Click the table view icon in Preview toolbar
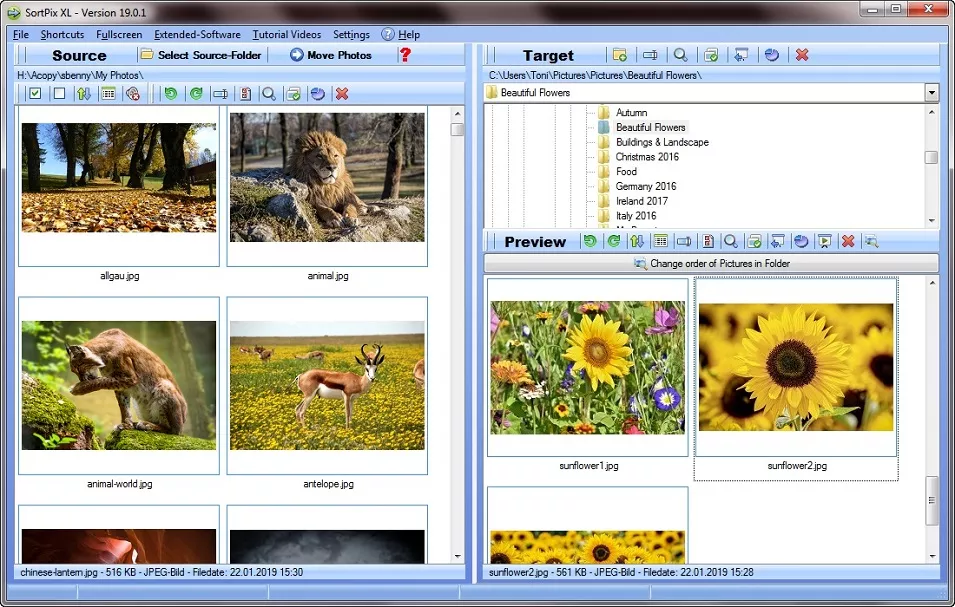The height and width of the screenshot is (607, 955). tap(660, 241)
